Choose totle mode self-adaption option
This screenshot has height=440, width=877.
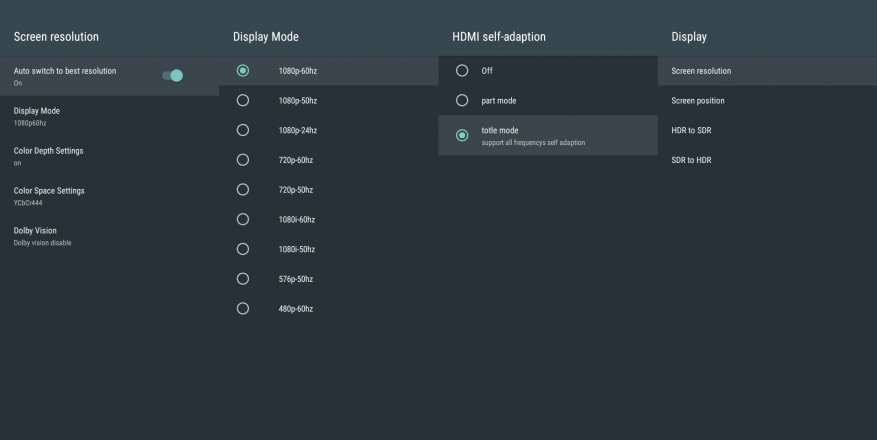pos(462,135)
